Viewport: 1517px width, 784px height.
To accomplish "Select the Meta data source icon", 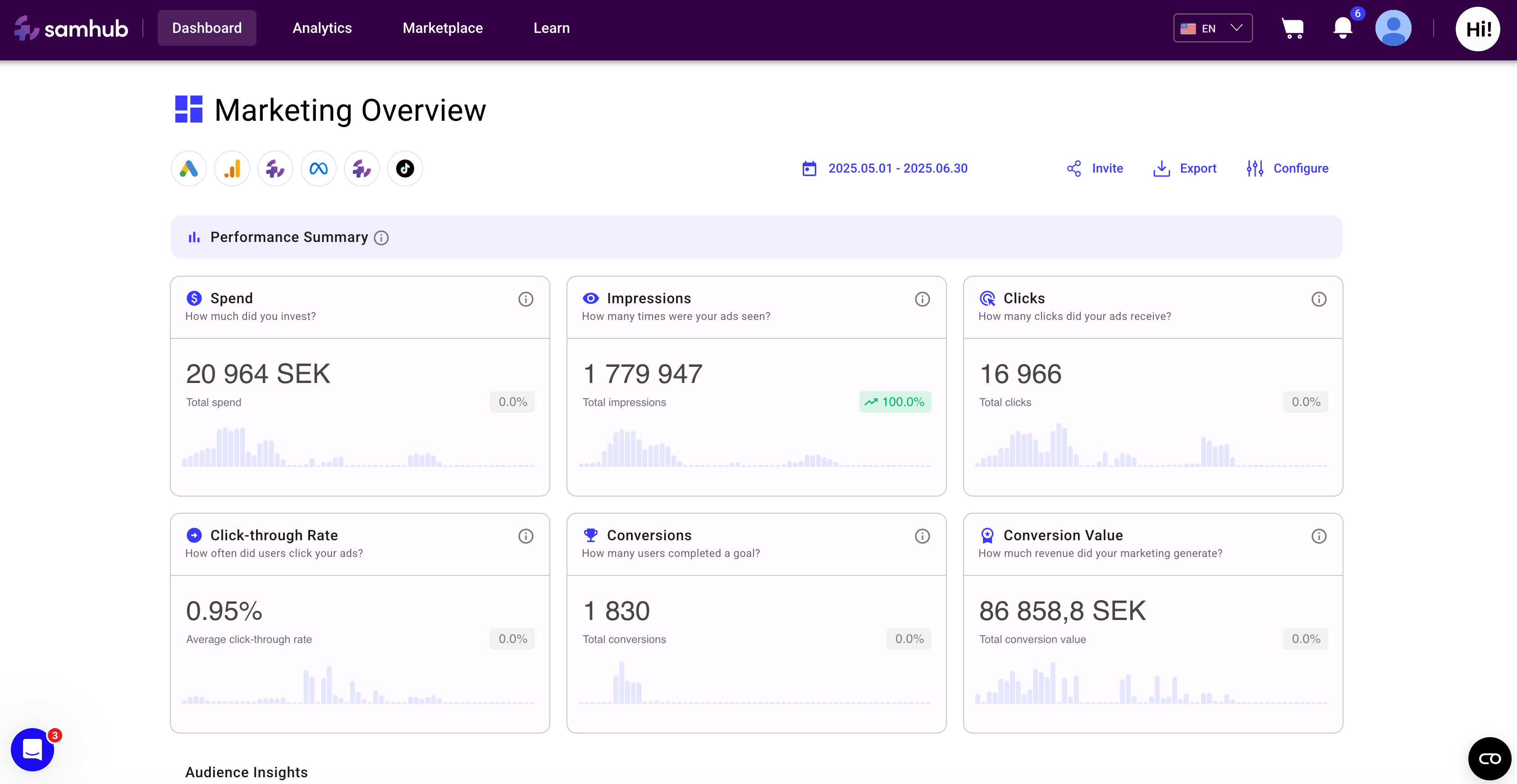I will pyautogui.click(x=319, y=169).
